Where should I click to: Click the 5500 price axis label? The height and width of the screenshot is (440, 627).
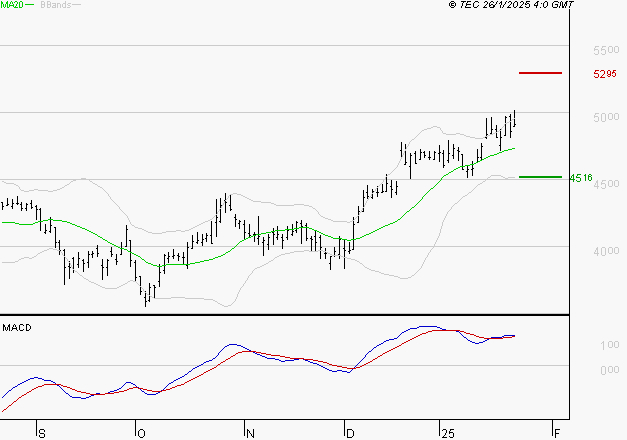tap(606, 50)
